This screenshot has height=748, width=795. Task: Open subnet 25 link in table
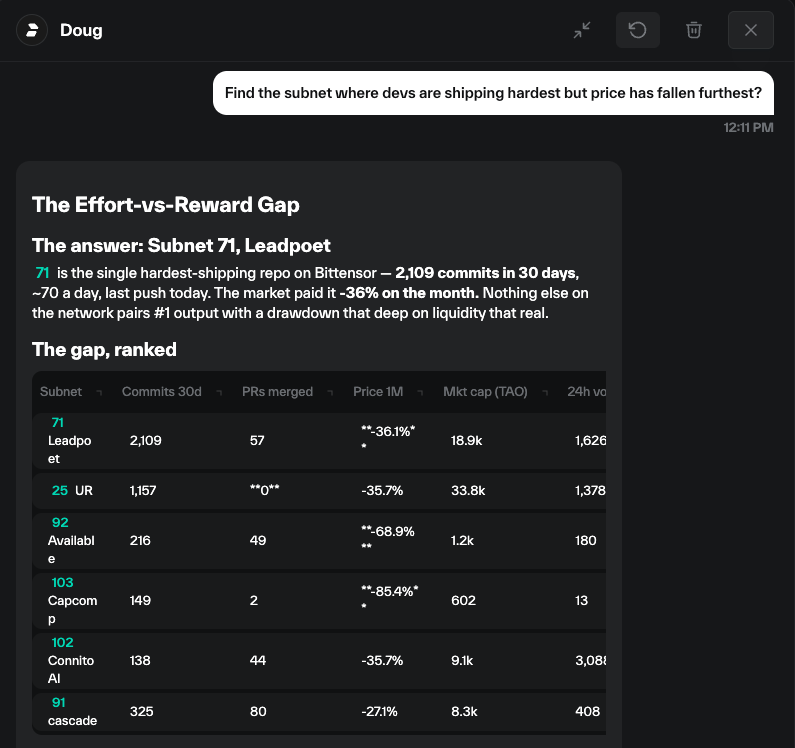tap(60, 490)
